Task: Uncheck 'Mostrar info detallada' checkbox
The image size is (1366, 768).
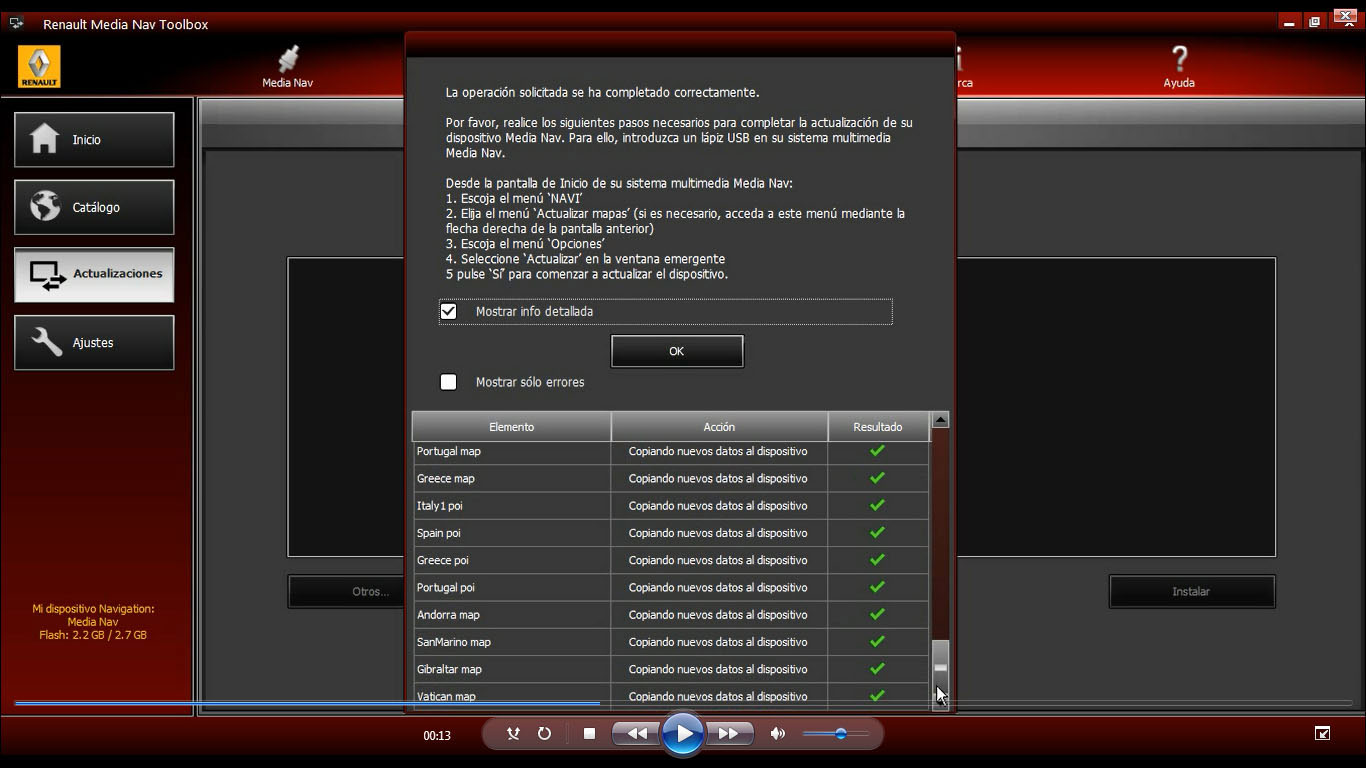Action: point(449,312)
